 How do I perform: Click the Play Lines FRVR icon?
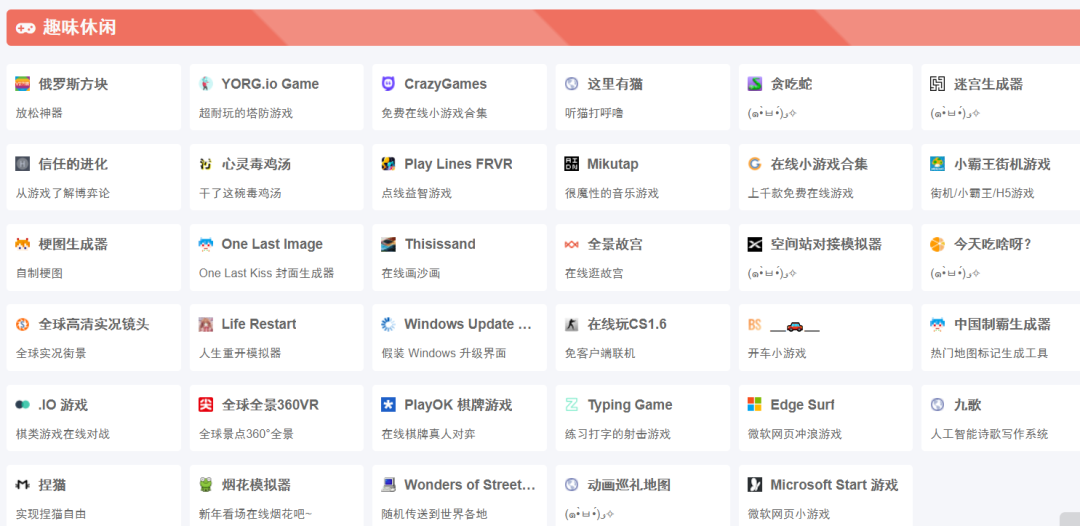[x=388, y=164]
